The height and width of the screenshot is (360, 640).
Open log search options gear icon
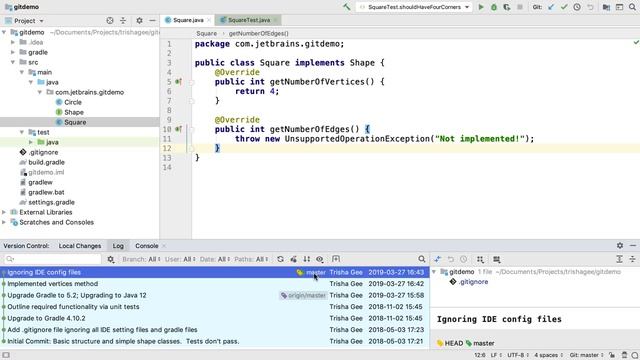(x=111, y=259)
